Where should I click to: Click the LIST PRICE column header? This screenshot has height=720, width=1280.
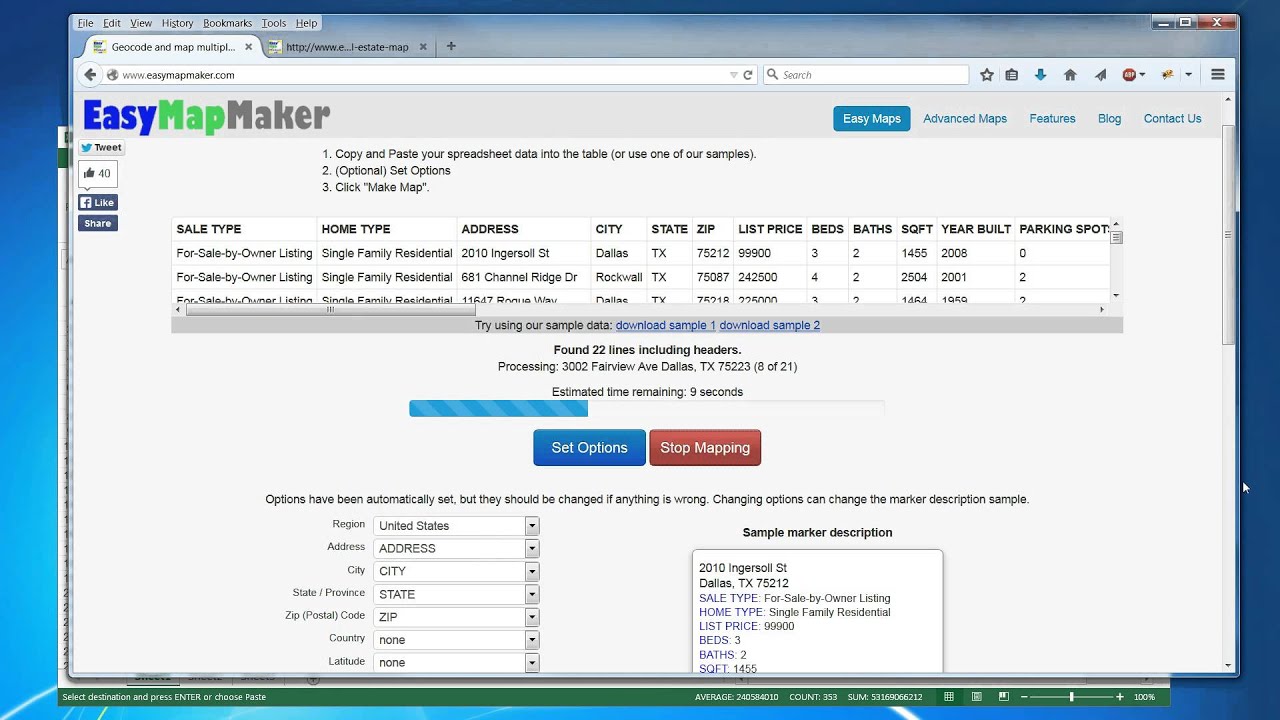770,229
